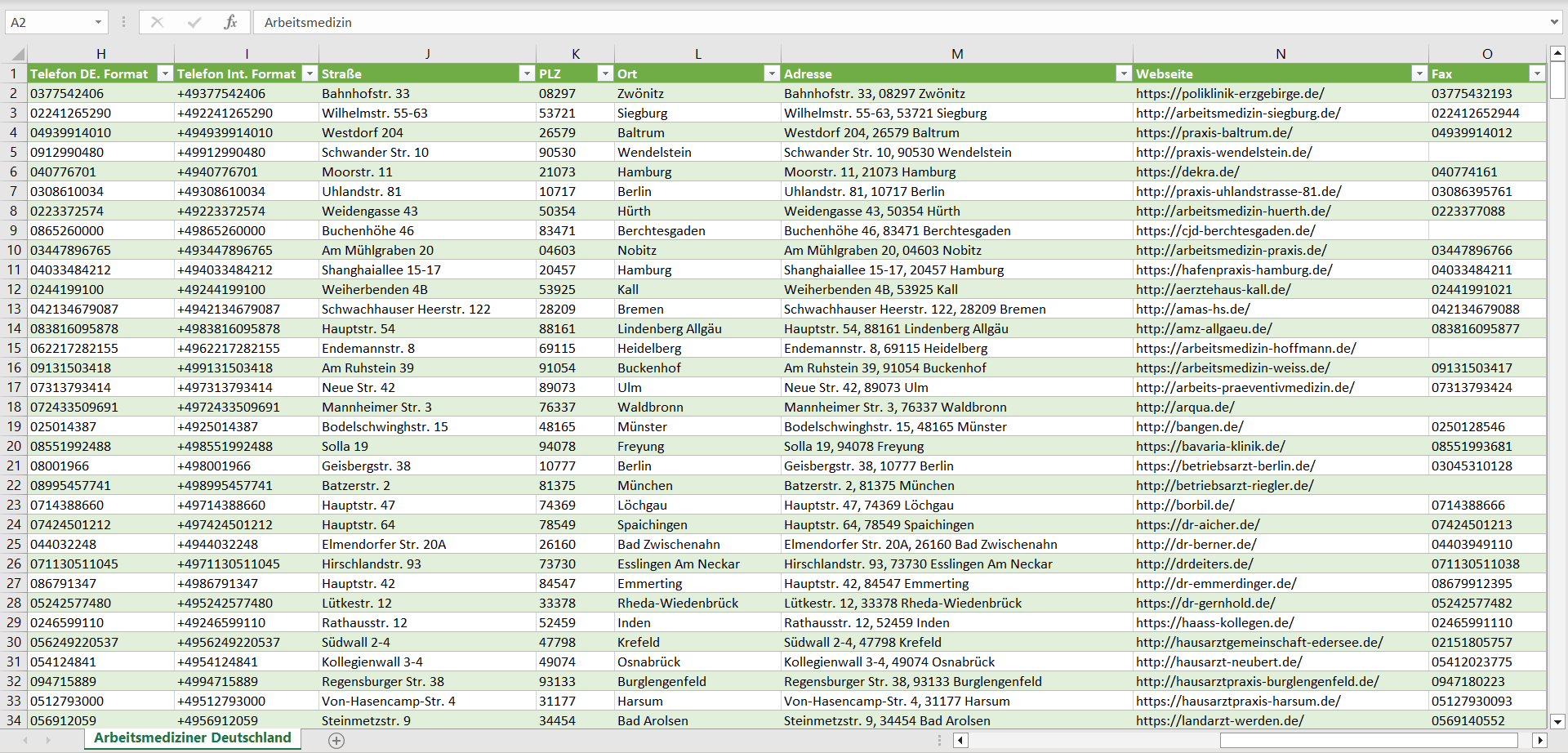Select row 34 header
The height and width of the screenshot is (753, 1568).
click(14, 720)
